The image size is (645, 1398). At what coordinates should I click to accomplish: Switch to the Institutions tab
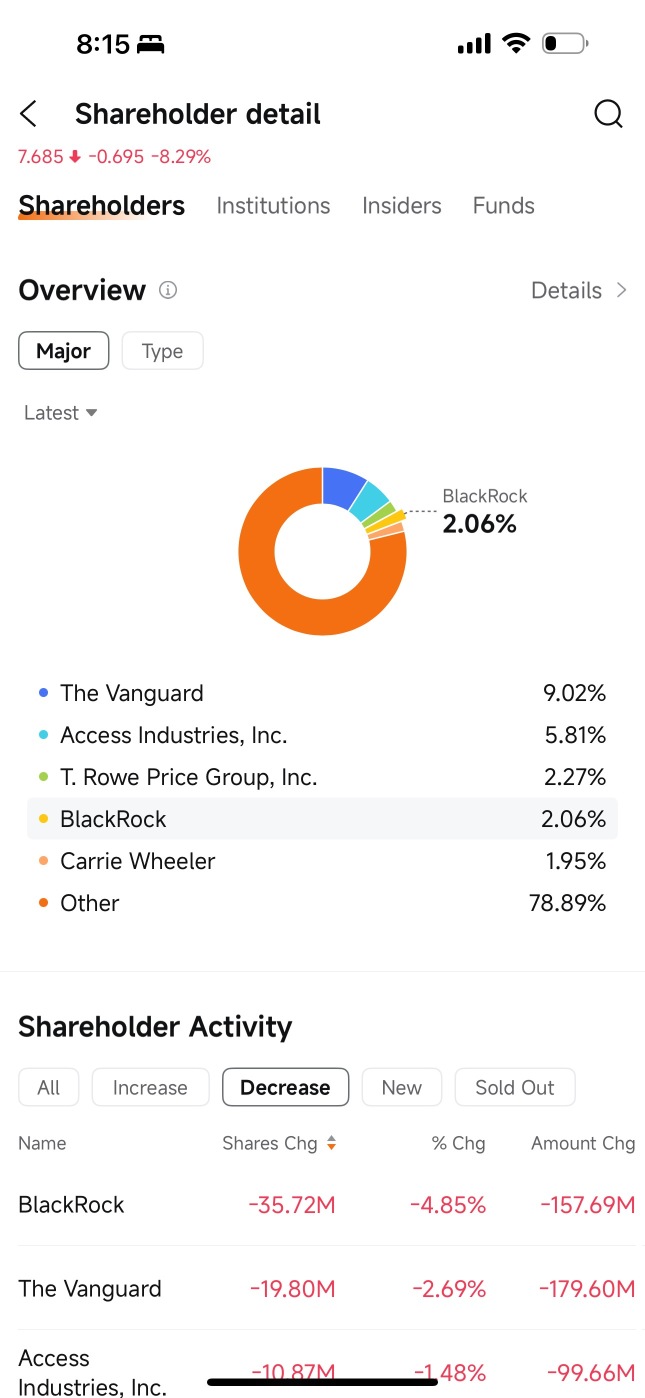(x=273, y=205)
